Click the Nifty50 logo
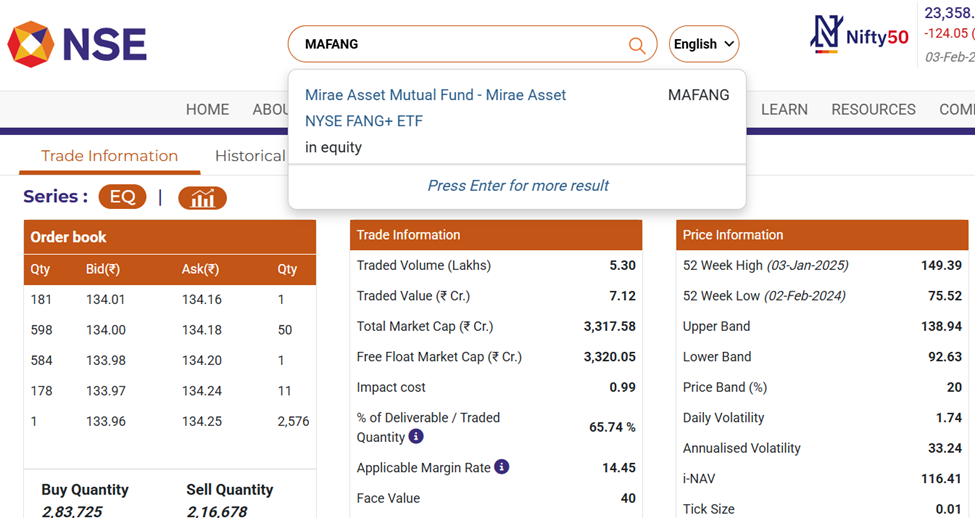 tap(859, 34)
